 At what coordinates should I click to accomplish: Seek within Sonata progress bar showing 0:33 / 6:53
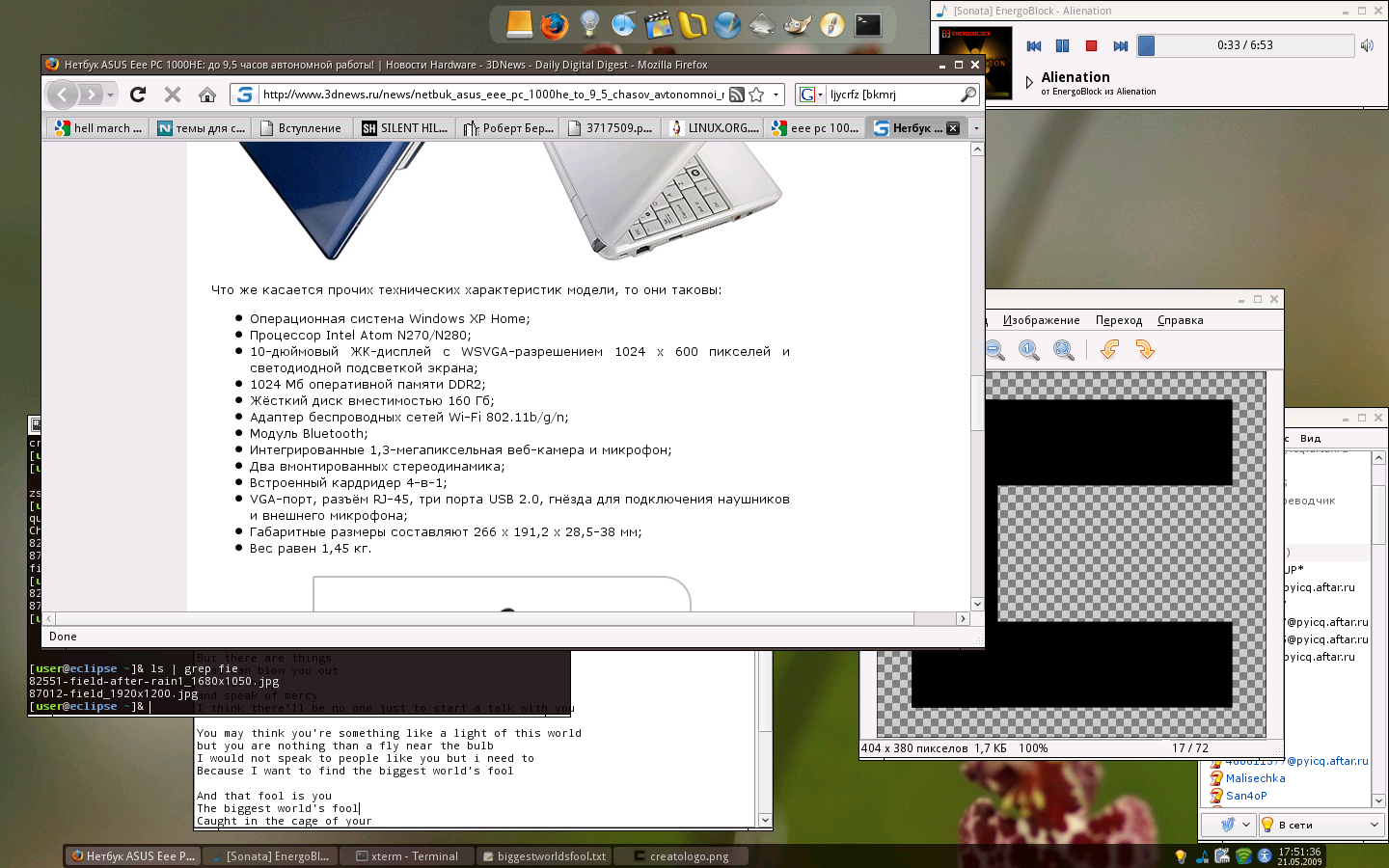1245,45
